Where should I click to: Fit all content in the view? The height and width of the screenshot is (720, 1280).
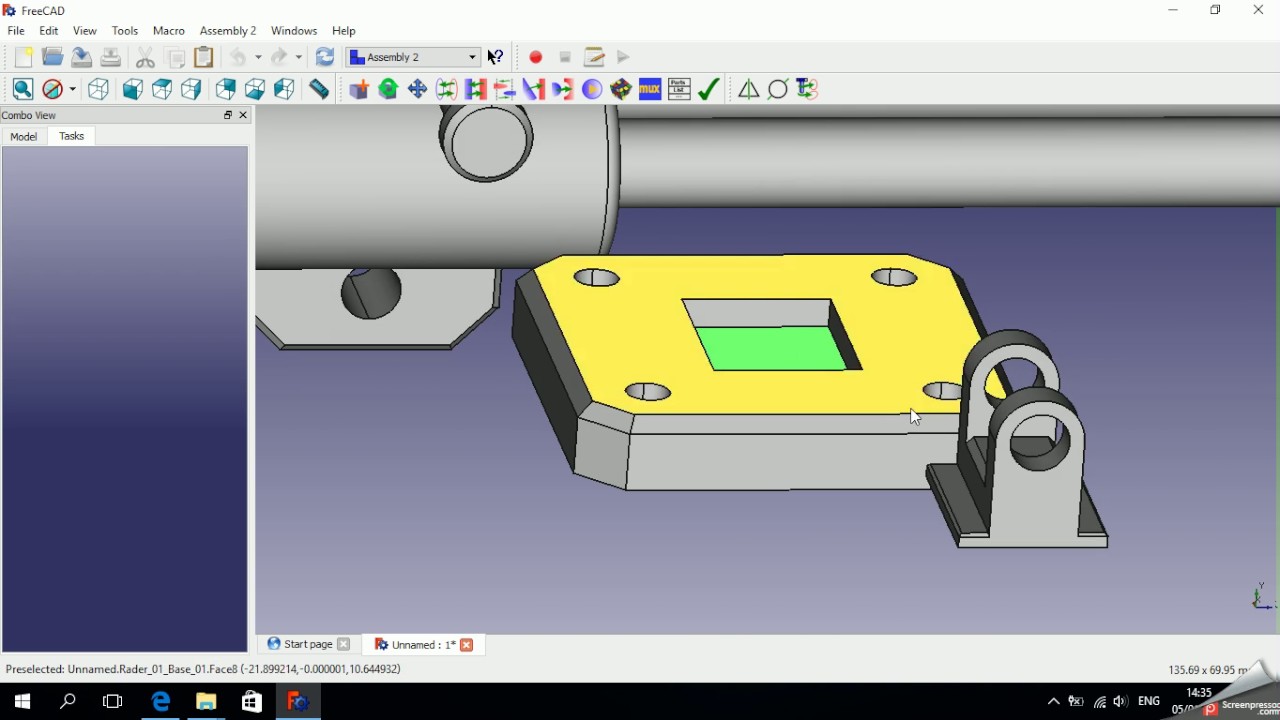(x=23, y=89)
